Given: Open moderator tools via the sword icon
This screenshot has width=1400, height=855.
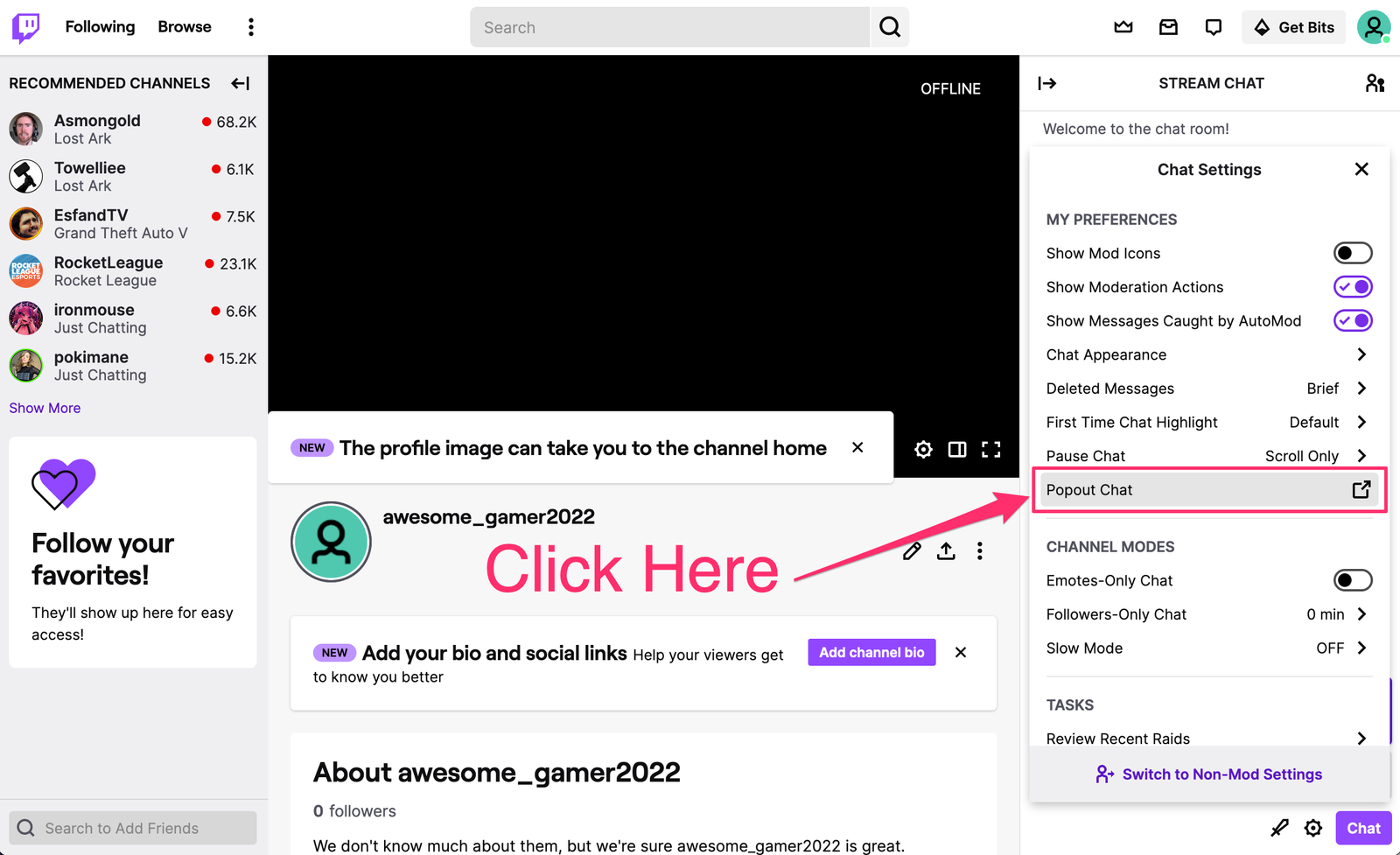Looking at the screenshot, I should click(x=1280, y=827).
